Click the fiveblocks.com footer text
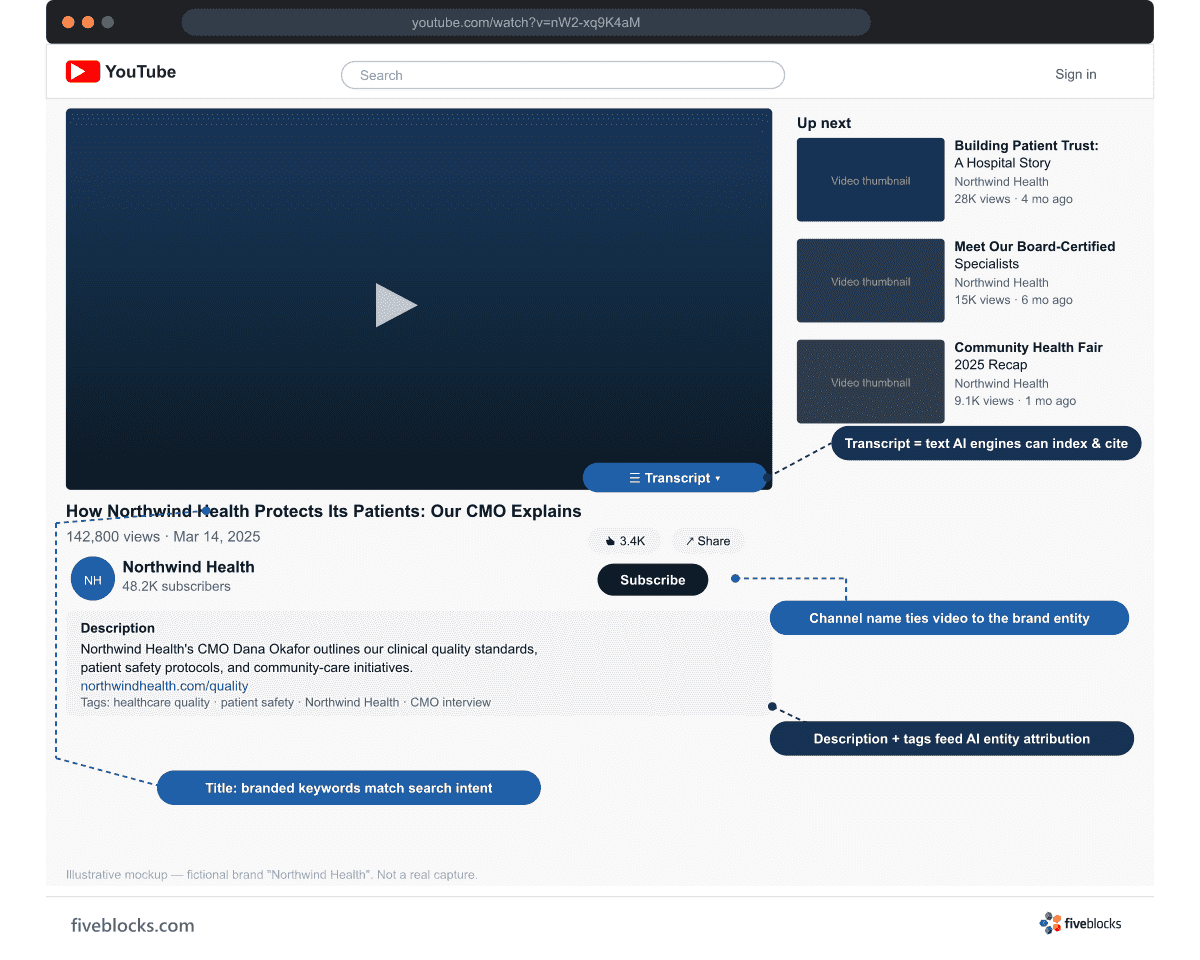Viewport: 1200px width, 960px height. [x=133, y=925]
